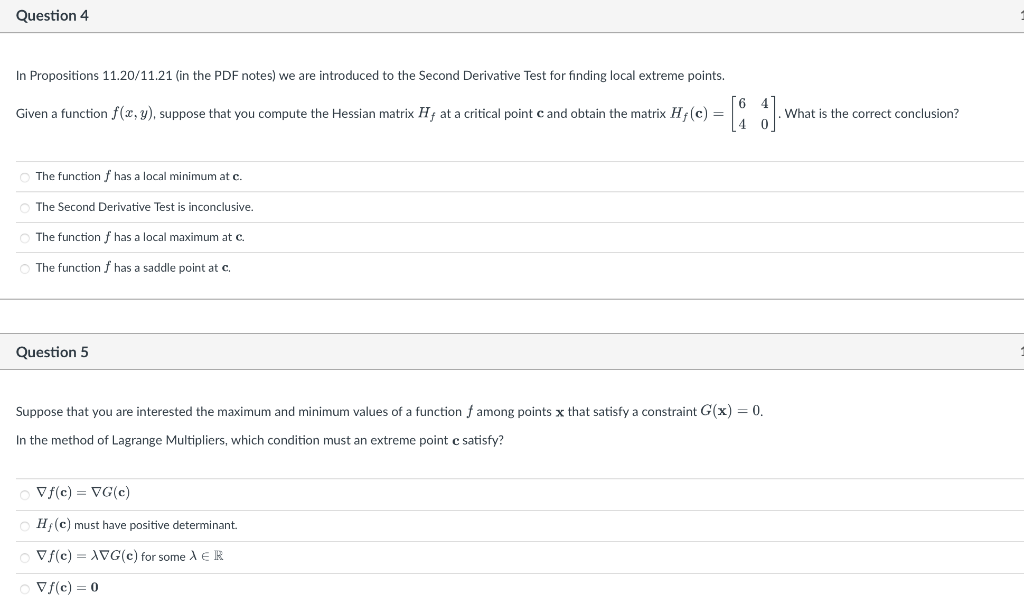Image resolution: width=1024 pixels, height=612 pixels.
Task: Click the phrase "Lagrange Multipliers" in Question 5
Action: [x=160, y=439]
